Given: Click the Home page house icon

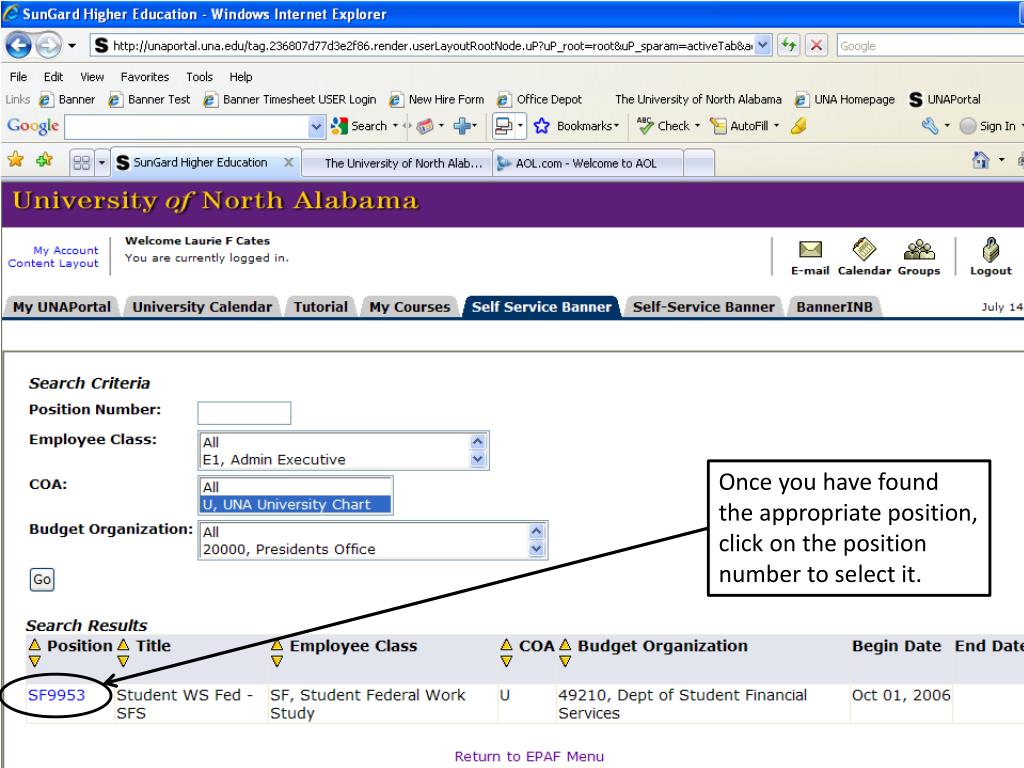Looking at the screenshot, I should pyautogui.click(x=980, y=160).
